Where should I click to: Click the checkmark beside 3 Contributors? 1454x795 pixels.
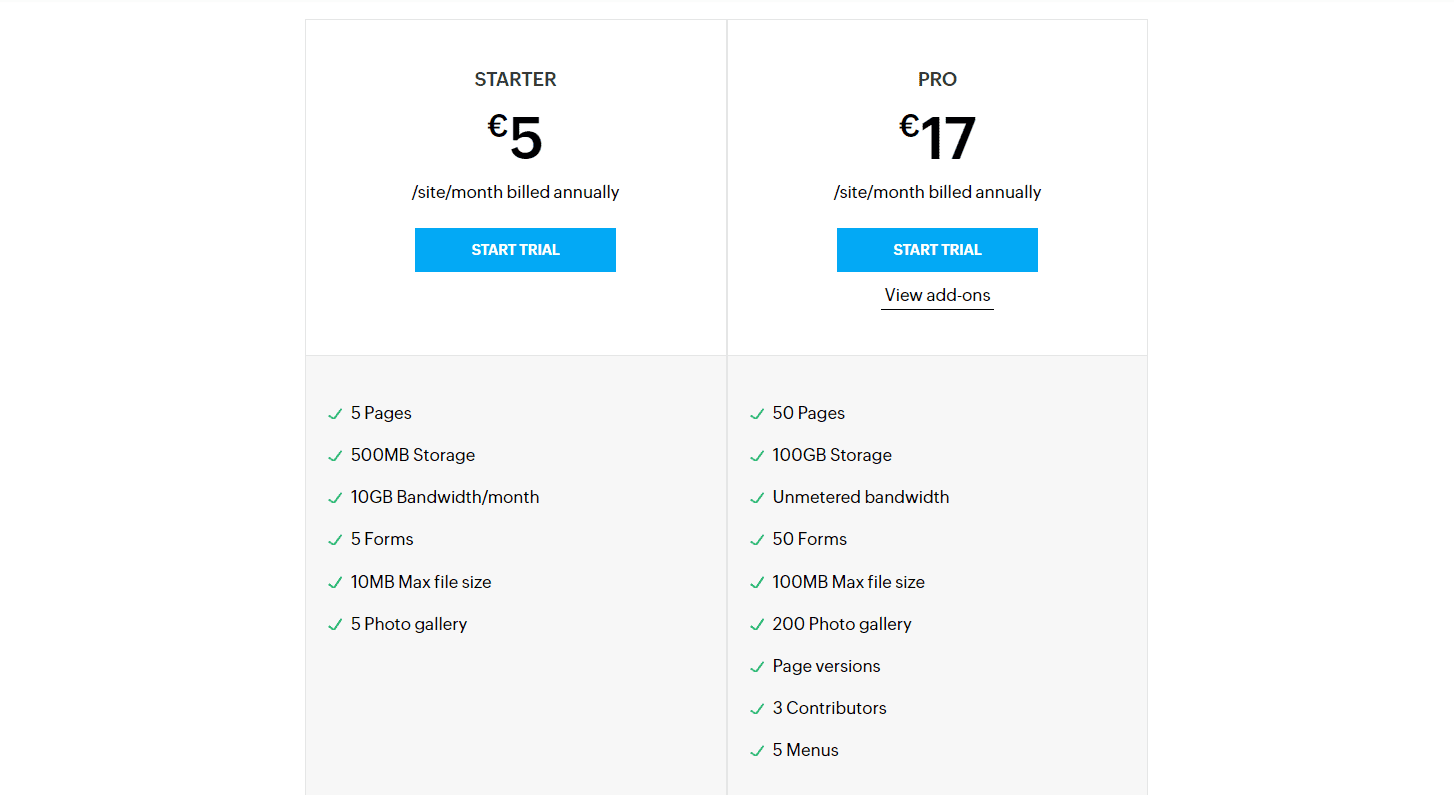point(757,708)
